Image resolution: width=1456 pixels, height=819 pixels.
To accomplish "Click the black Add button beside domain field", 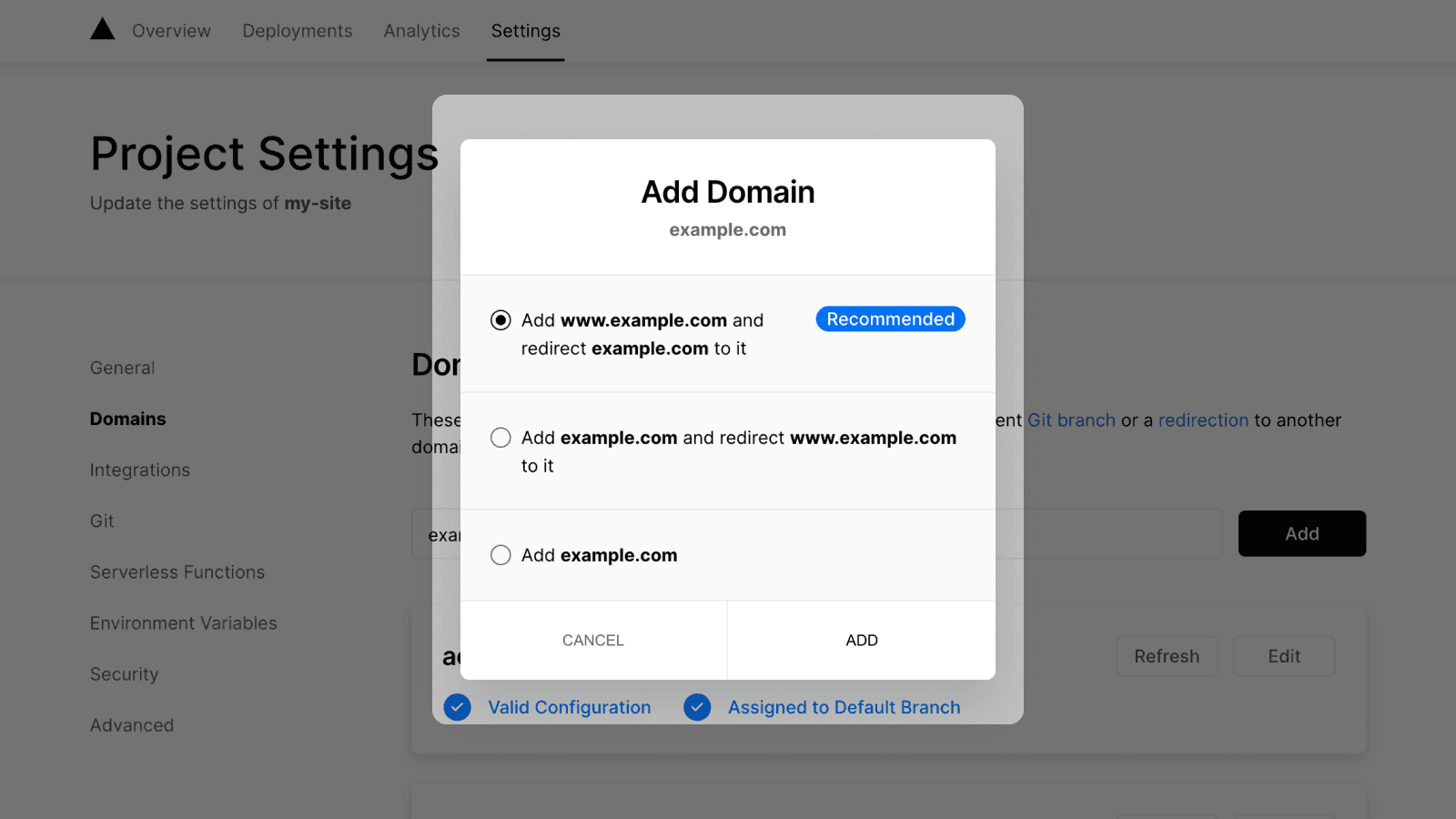I will [1301, 533].
